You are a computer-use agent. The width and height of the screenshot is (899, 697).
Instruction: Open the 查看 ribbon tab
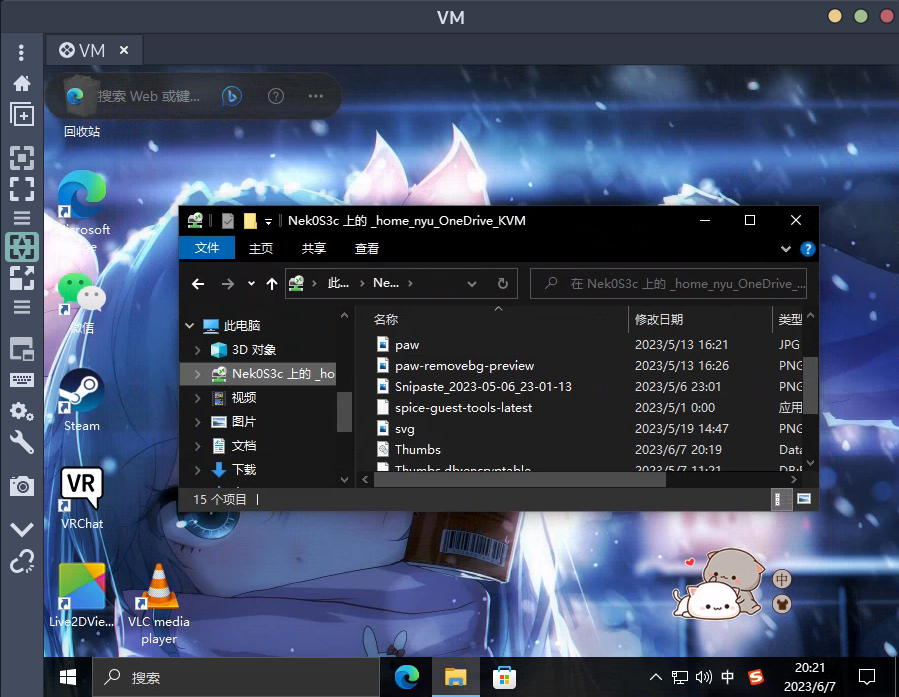click(366, 248)
